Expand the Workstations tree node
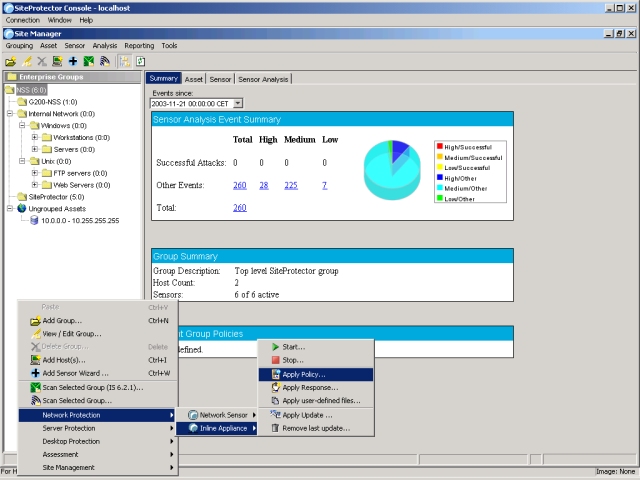 tap(35, 137)
